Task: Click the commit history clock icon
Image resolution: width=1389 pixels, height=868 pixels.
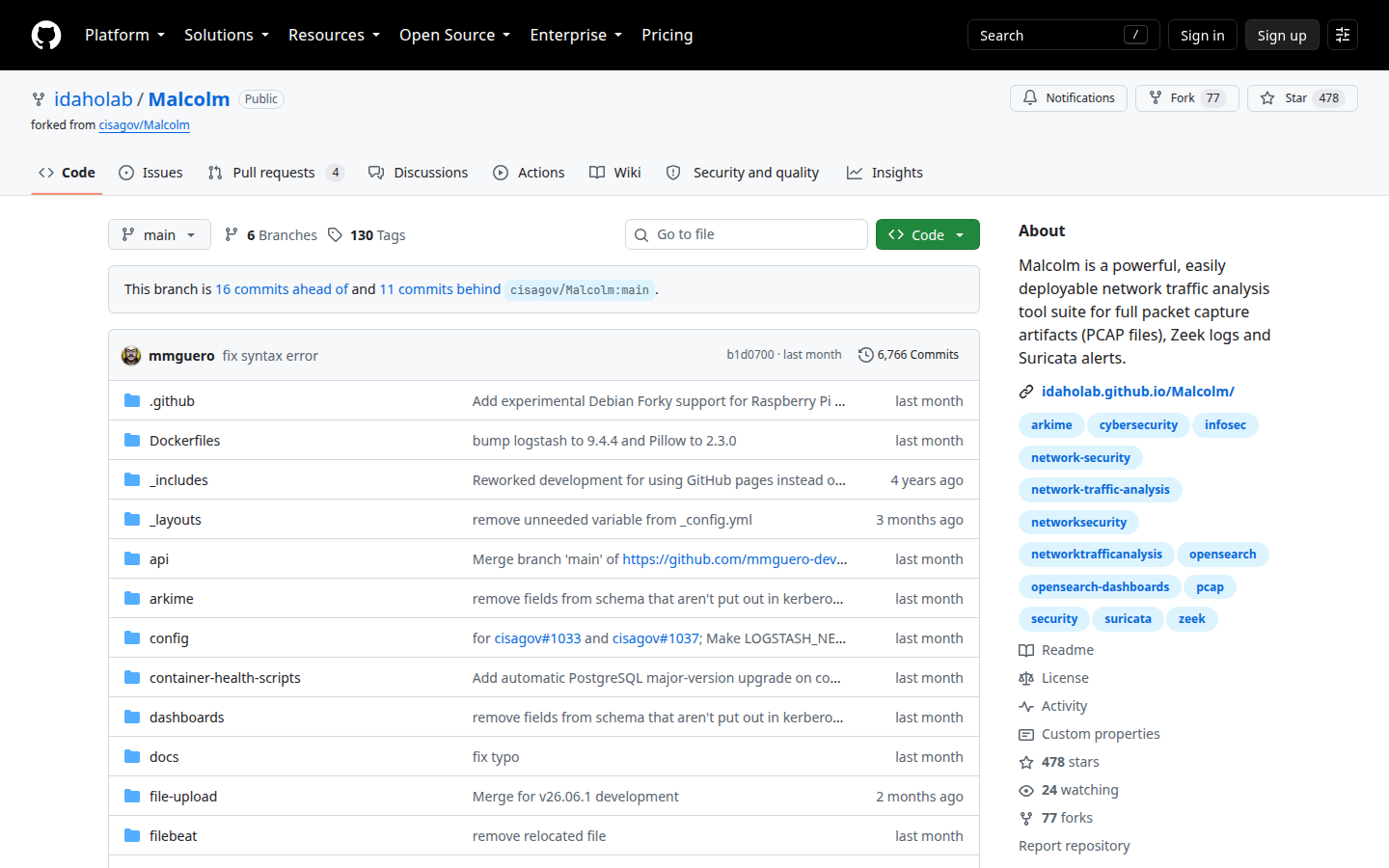Action: click(x=865, y=355)
